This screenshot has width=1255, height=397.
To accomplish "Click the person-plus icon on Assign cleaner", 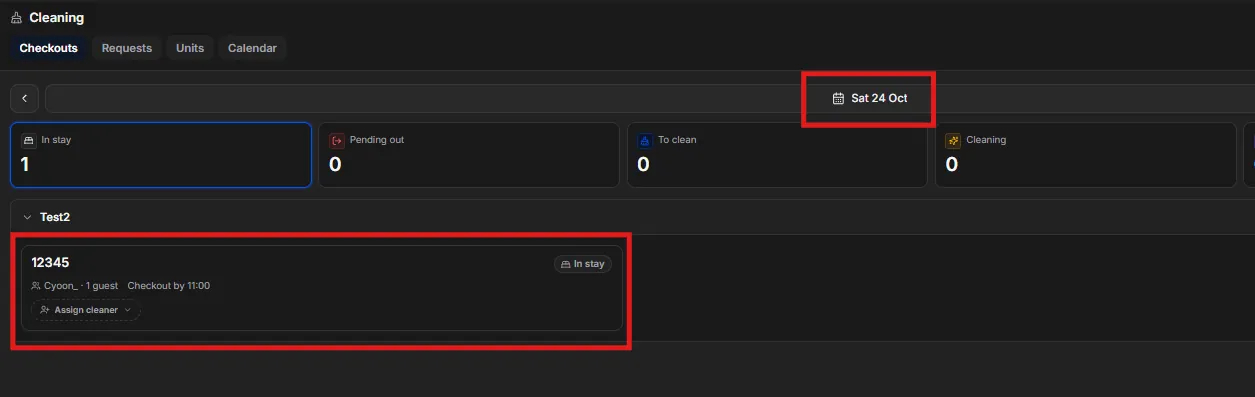I will [45, 310].
